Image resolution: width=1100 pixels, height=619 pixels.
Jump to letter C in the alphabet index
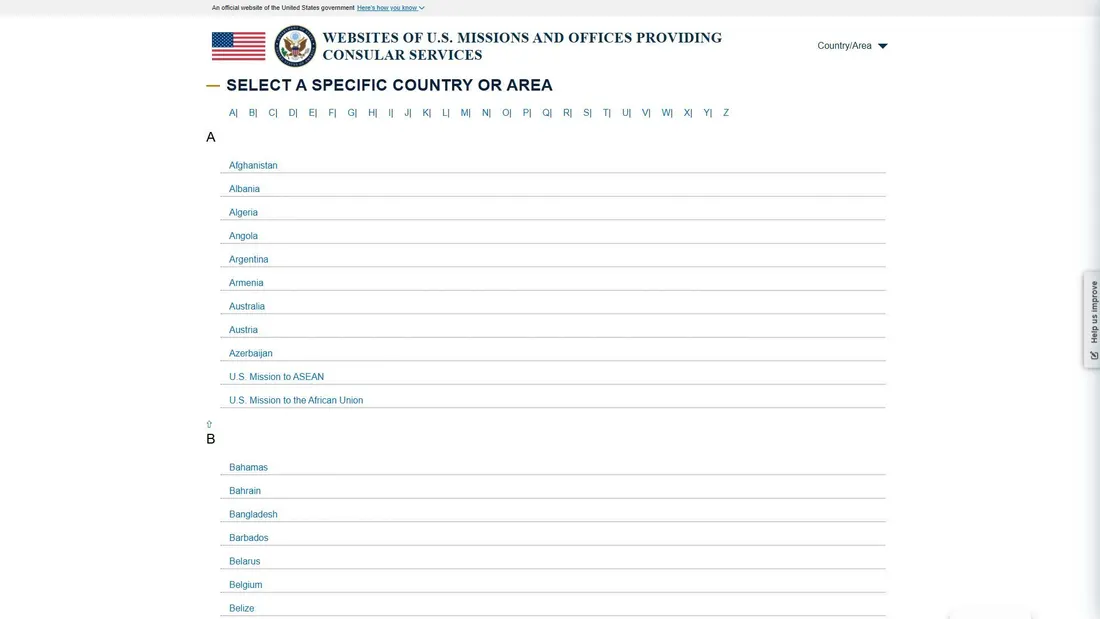273,112
